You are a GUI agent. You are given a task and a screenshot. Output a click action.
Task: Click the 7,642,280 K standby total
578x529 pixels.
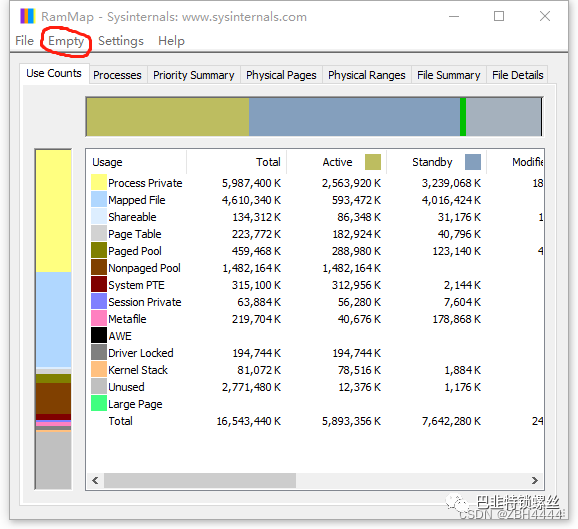click(x=451, y=421)
